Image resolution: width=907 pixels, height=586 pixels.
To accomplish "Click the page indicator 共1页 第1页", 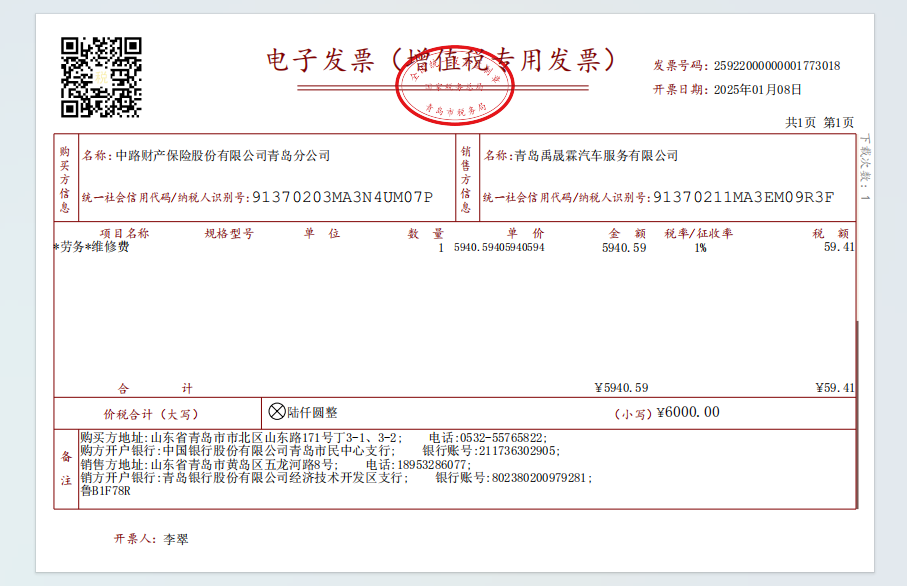I will point(820,122).
